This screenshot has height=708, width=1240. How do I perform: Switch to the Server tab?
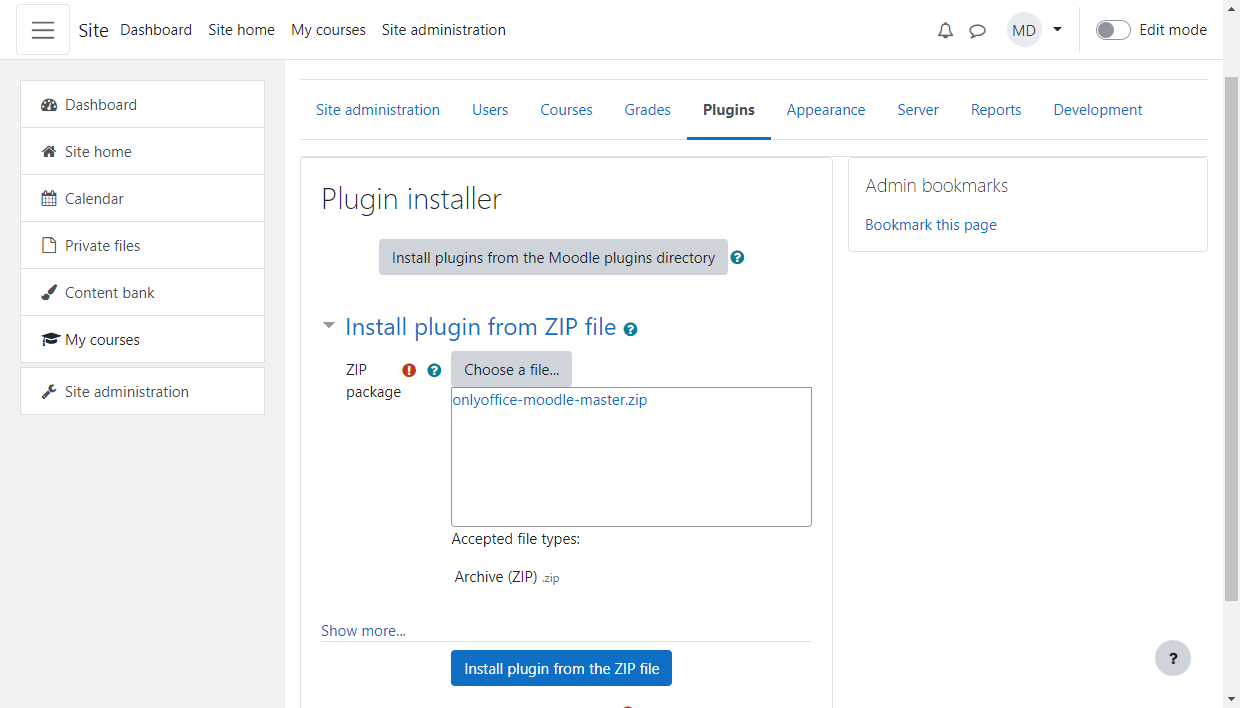pyautogui.click(x=918, y=110)
